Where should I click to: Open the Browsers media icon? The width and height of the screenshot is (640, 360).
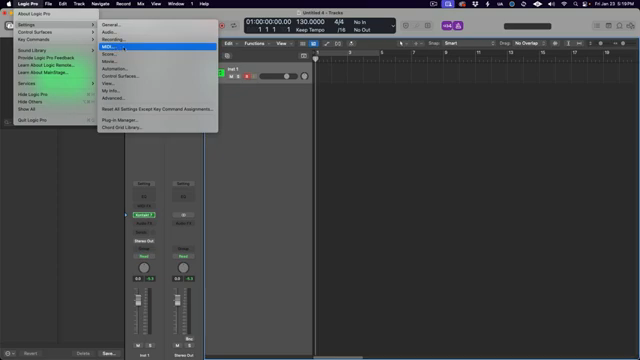[631, 26]
